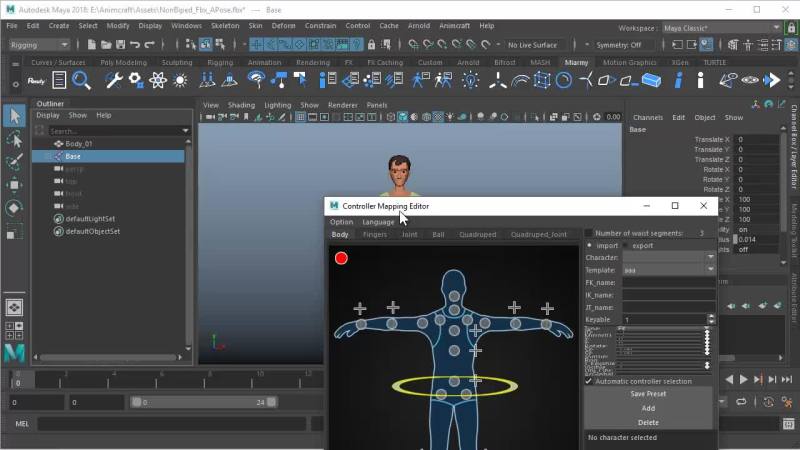Click the play backwards button
This screenshot has height=450, width=800.
click(x=730, y=379)
